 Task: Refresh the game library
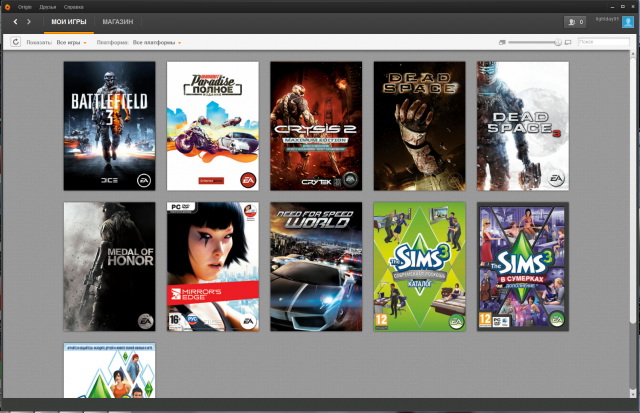16,42
